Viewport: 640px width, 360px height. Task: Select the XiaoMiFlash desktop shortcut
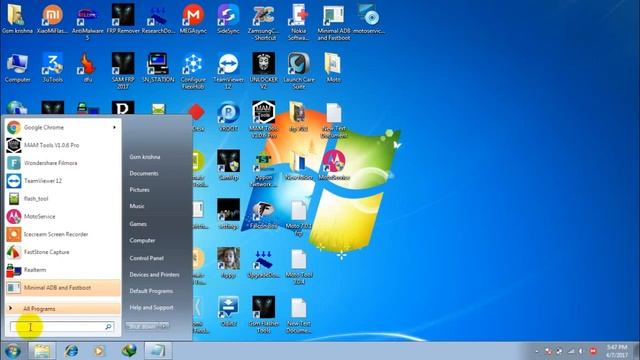(52, 19)
